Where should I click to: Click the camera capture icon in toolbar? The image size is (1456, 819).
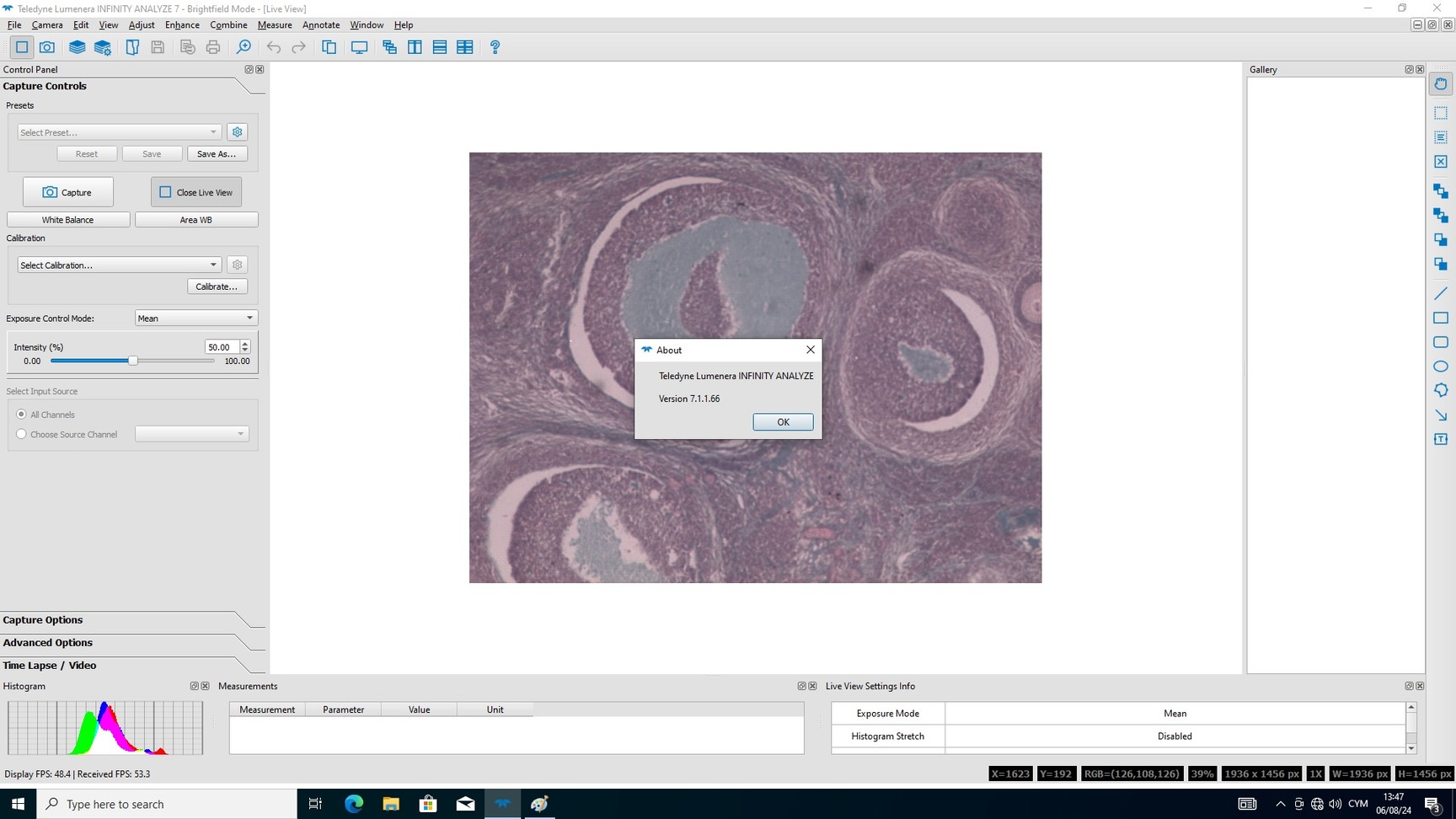click(47, 47)
